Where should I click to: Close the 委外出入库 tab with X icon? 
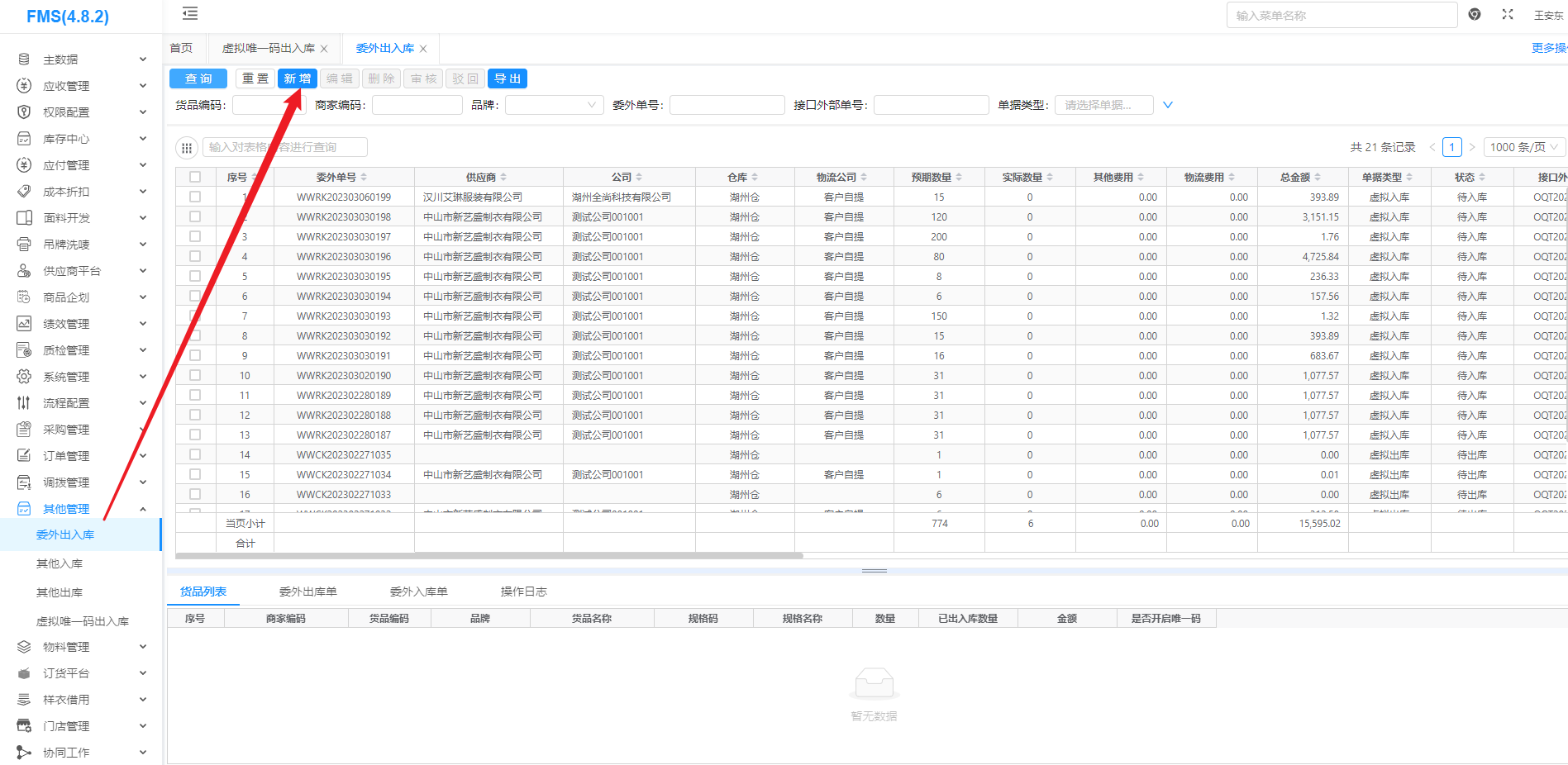coord(423,49)
